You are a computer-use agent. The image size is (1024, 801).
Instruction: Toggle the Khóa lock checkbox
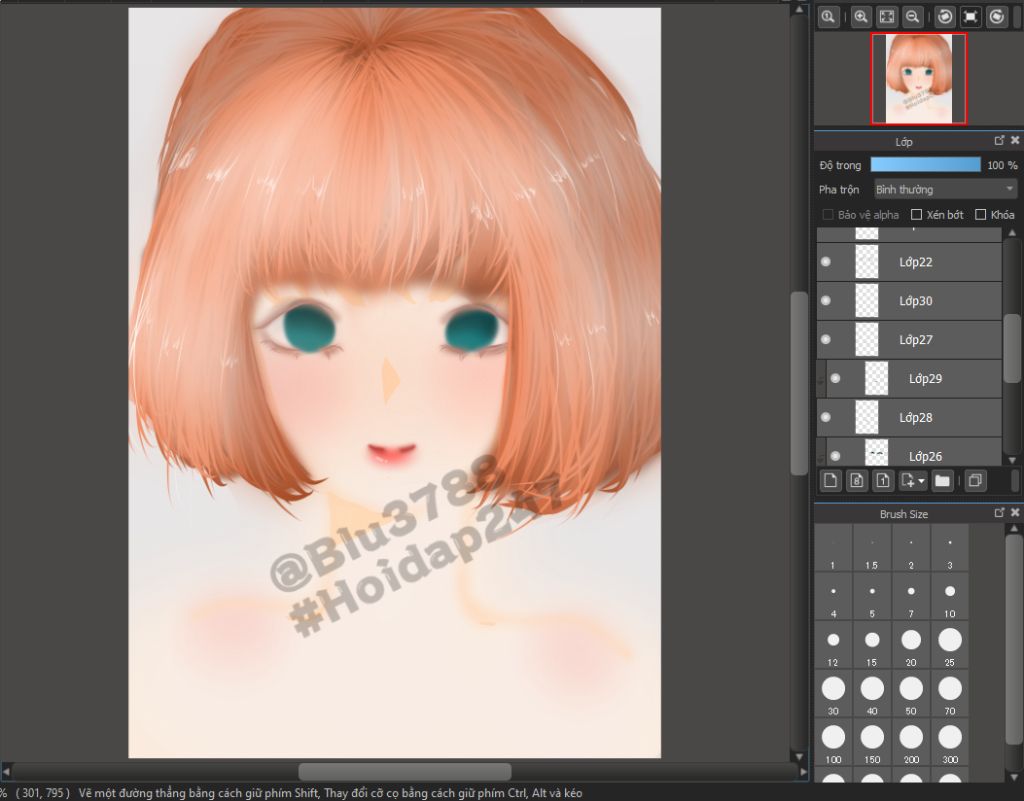(980, 215)
